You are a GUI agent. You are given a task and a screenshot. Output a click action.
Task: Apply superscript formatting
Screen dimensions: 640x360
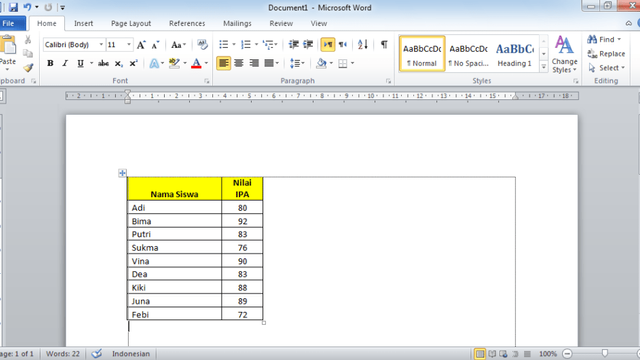tap(133, 63)
